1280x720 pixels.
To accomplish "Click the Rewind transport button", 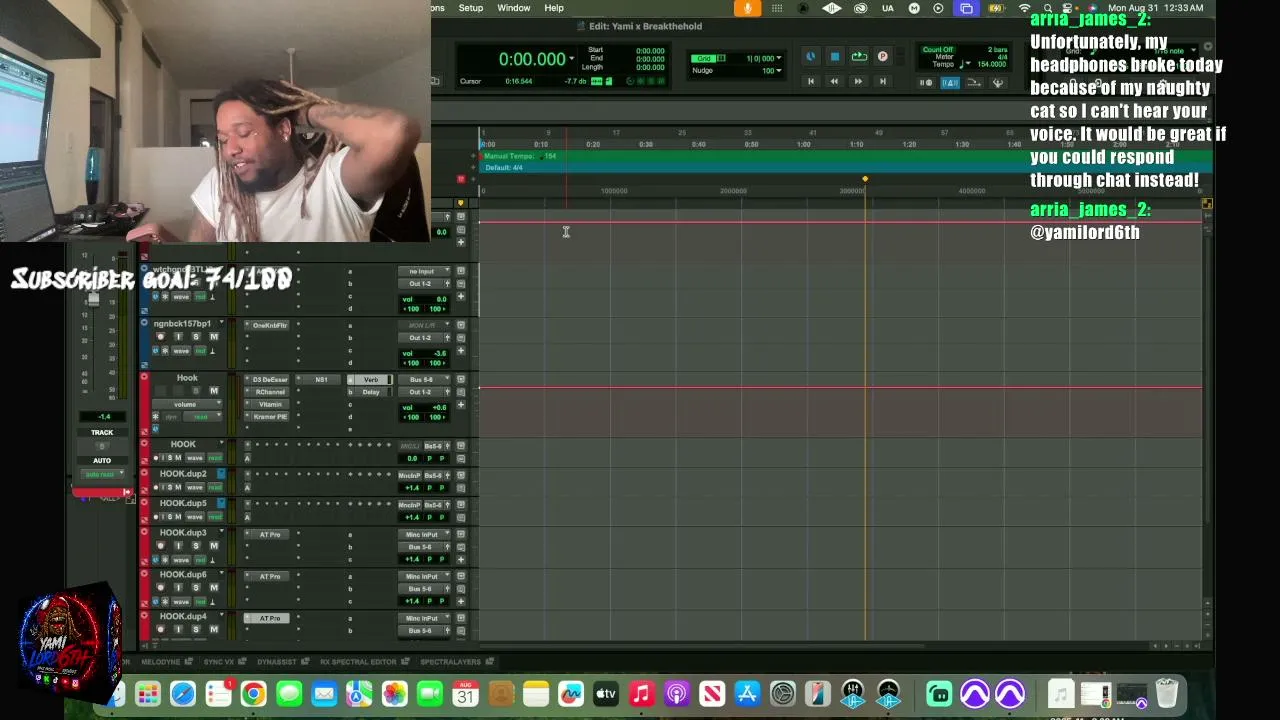I will (x=834, y=82).
